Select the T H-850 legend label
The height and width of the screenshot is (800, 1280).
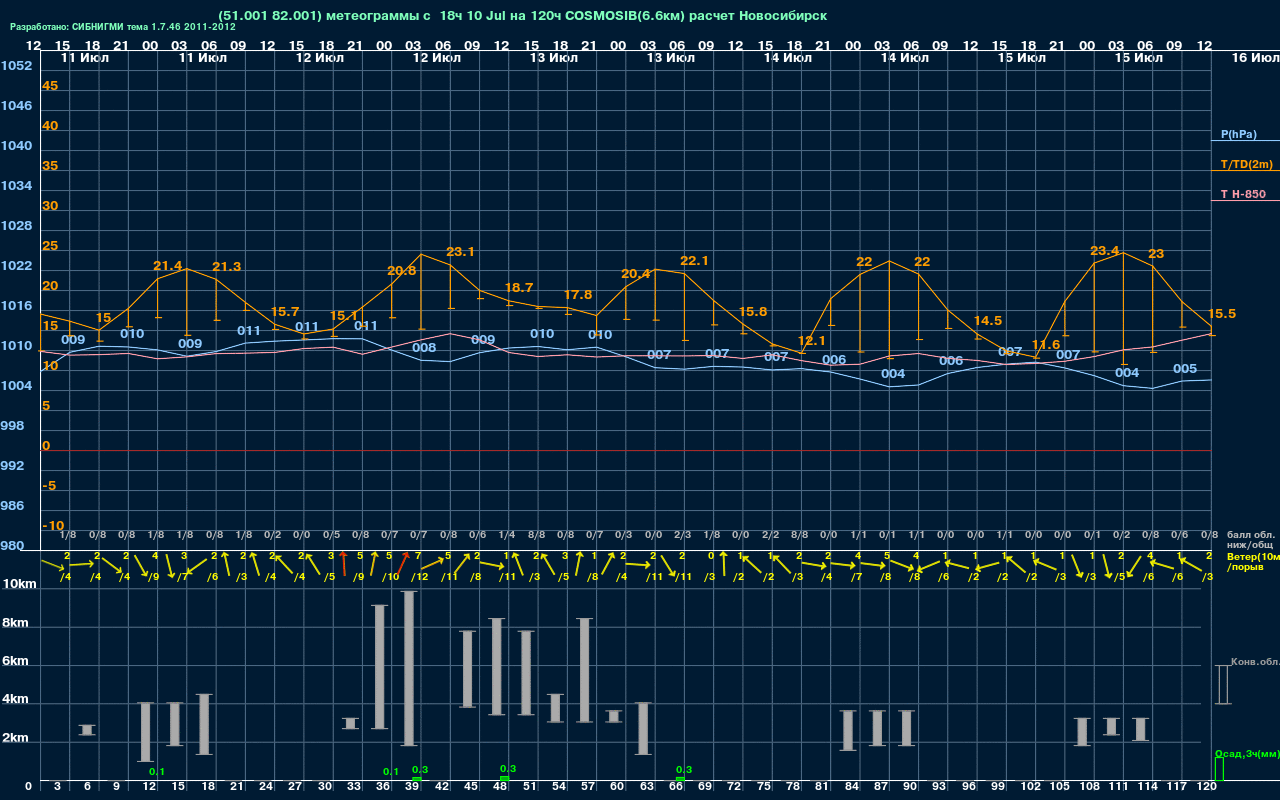point(1242,194)
